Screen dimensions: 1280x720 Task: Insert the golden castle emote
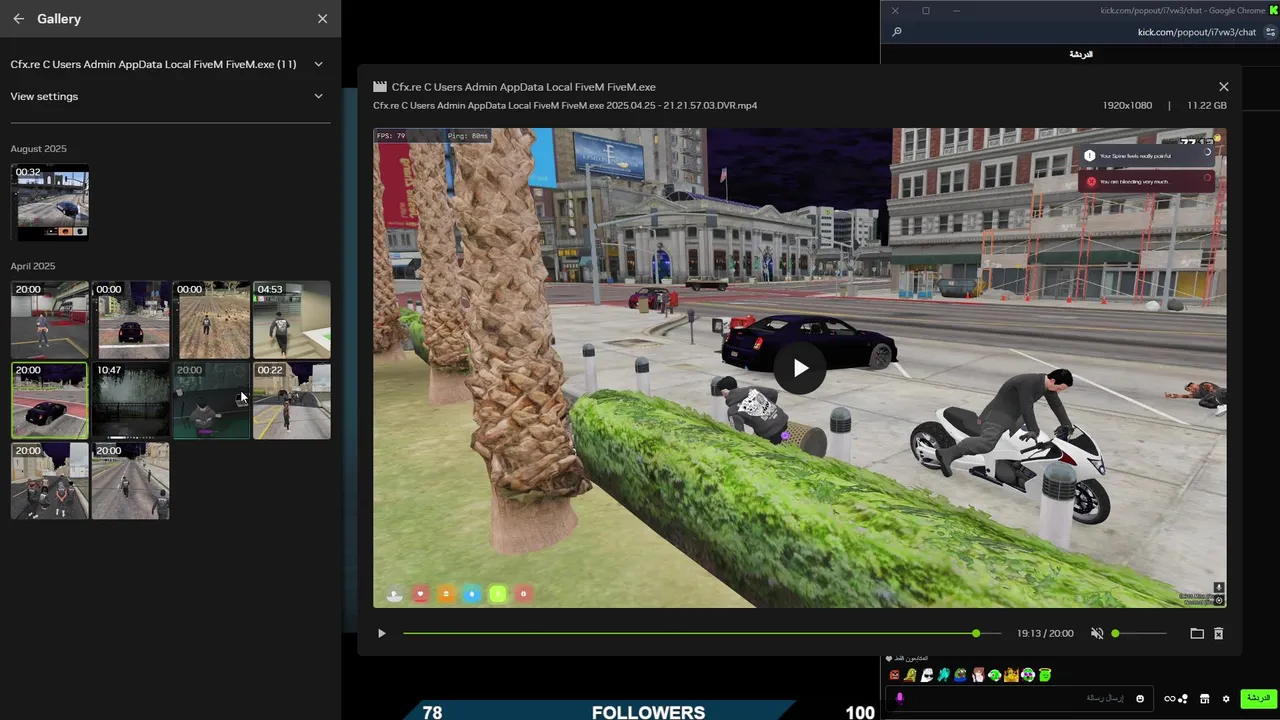coord(1011,675)
